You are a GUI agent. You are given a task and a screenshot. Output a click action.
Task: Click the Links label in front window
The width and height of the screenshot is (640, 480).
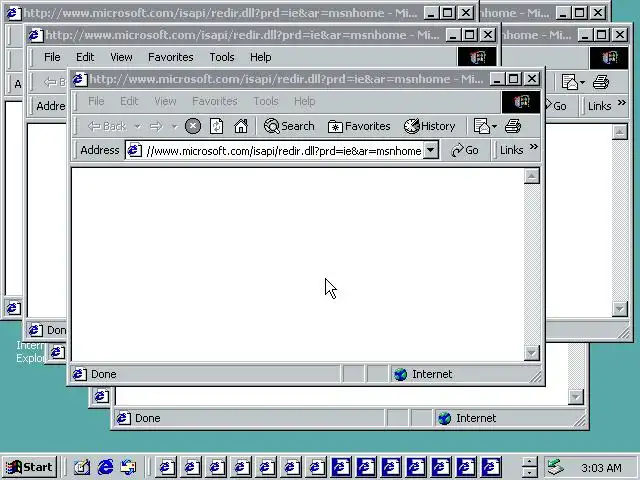tap(511, 150)
